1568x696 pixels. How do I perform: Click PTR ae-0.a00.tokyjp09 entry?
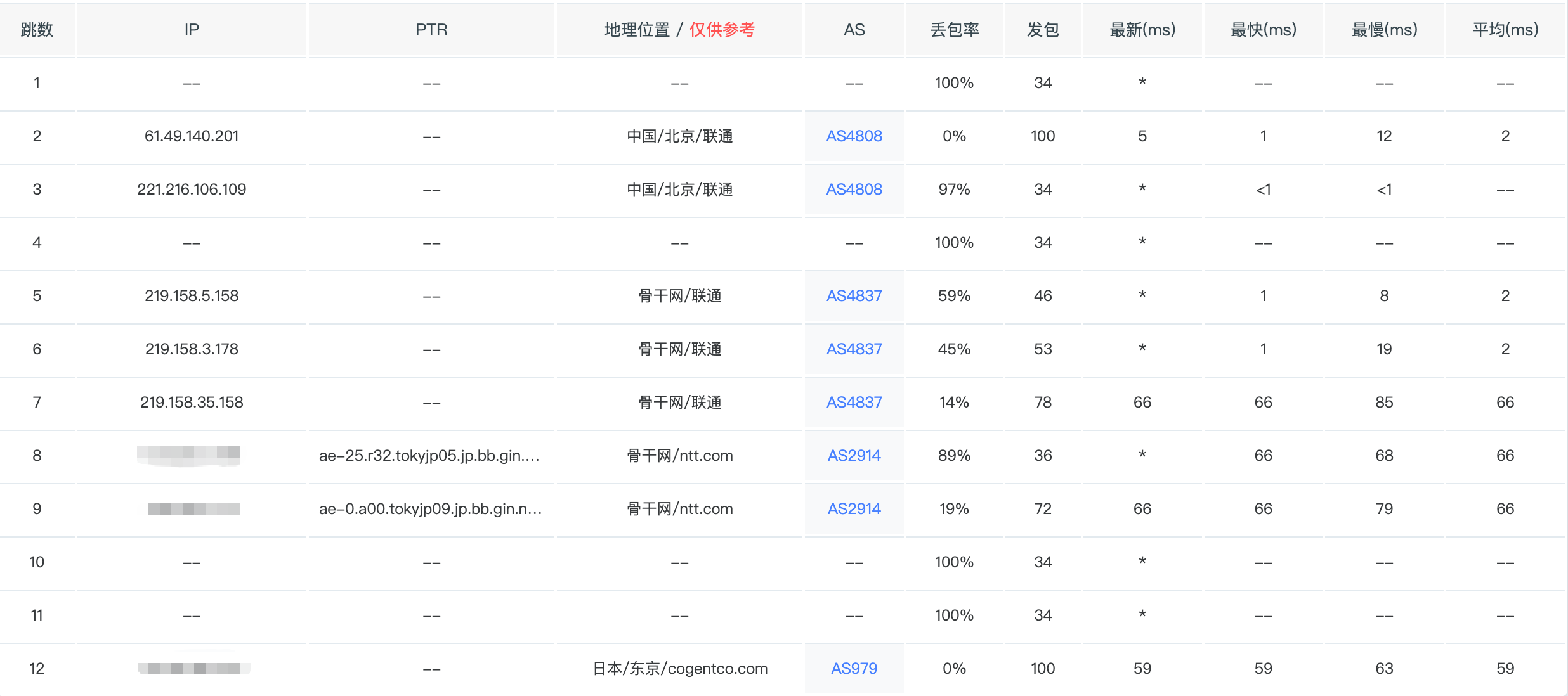tap(430, 509)
